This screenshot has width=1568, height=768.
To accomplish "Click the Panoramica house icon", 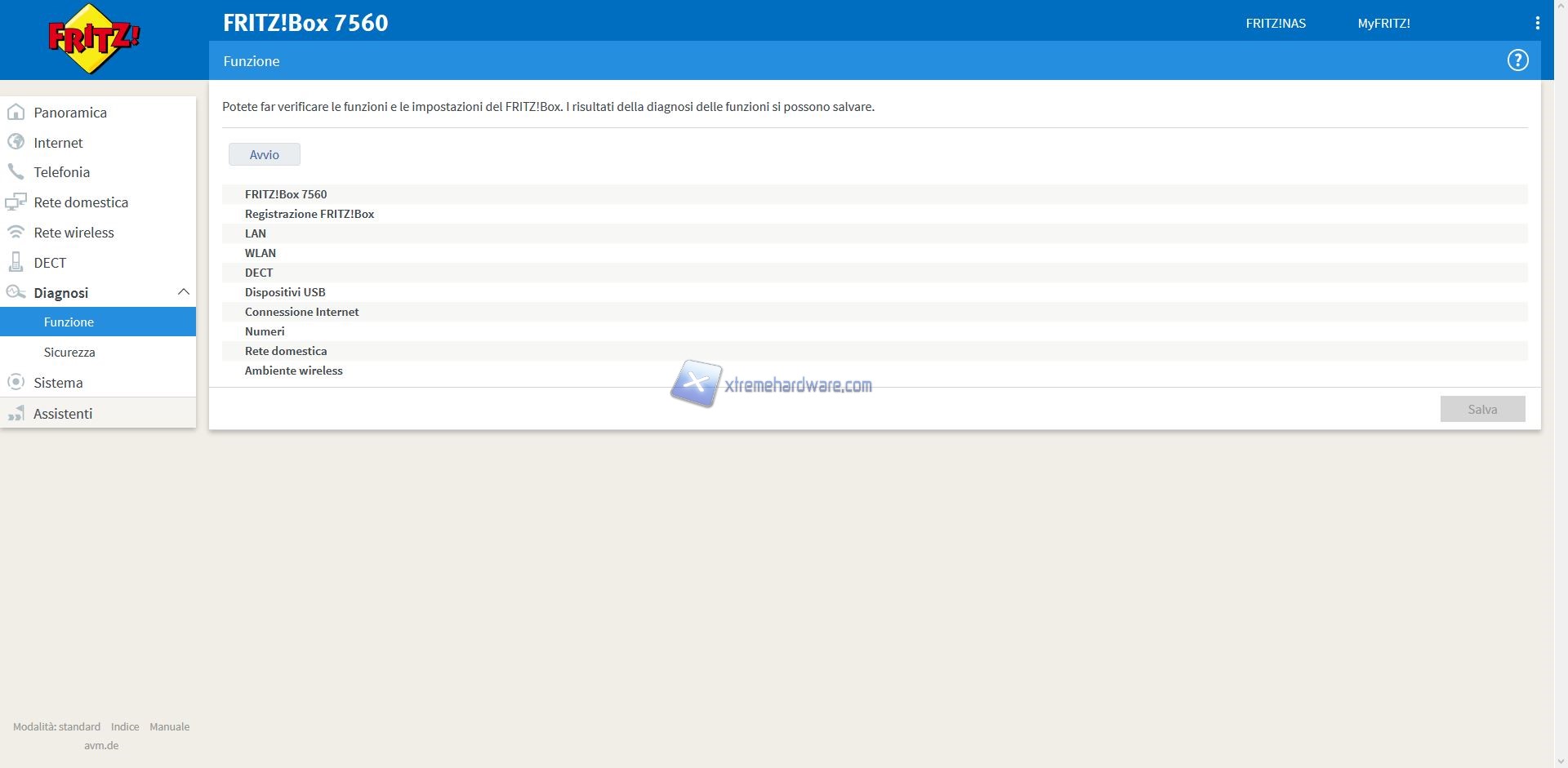I will pos(16,113).
